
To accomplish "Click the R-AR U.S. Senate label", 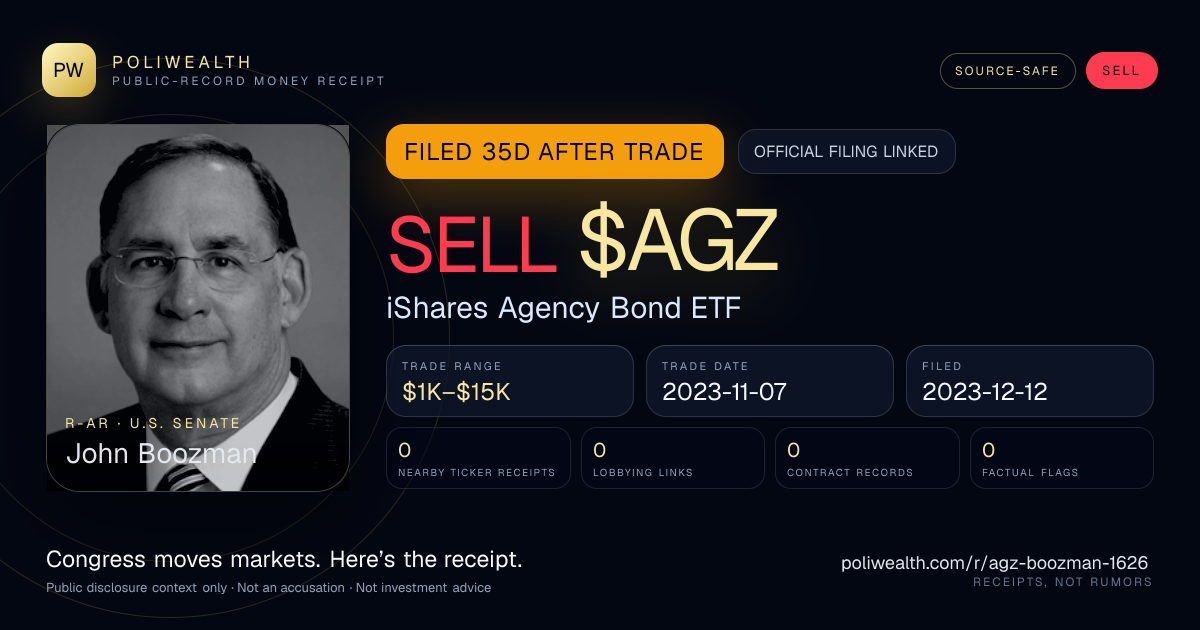I will coord(153,423).
